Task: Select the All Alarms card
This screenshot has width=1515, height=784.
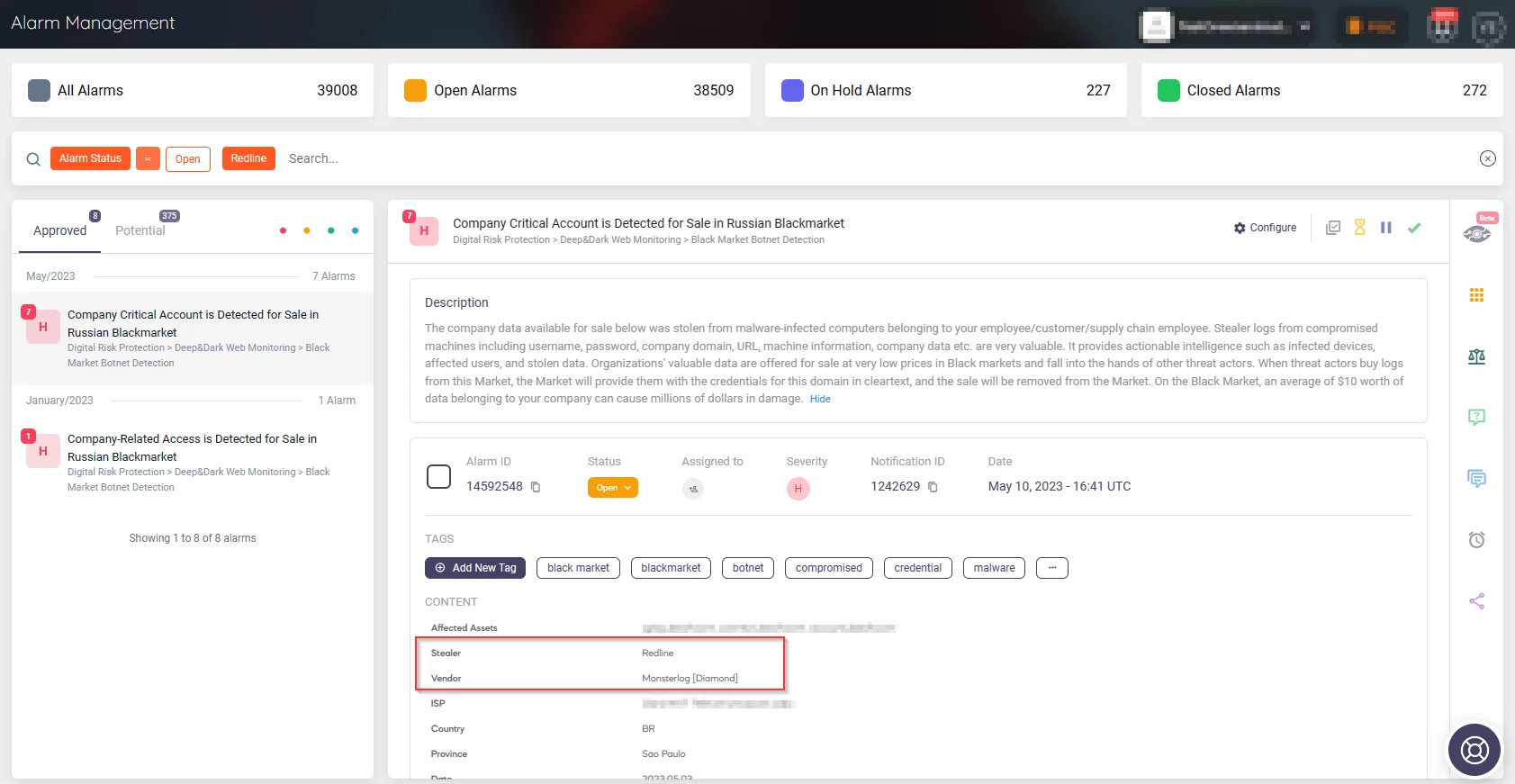Action: 193,90
